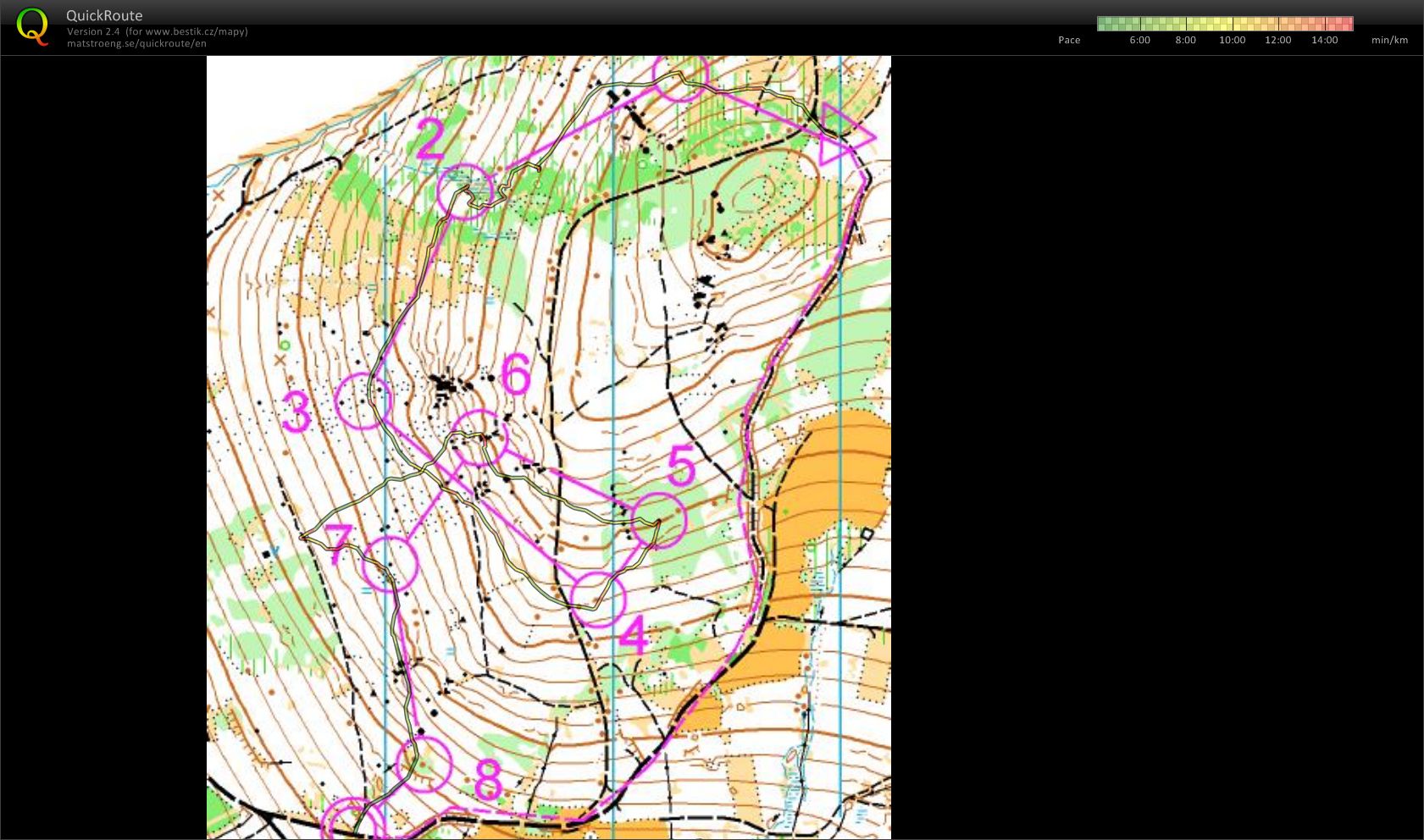
Task: Click the 6:00 pace legend value
Action: pos(1139,40)
